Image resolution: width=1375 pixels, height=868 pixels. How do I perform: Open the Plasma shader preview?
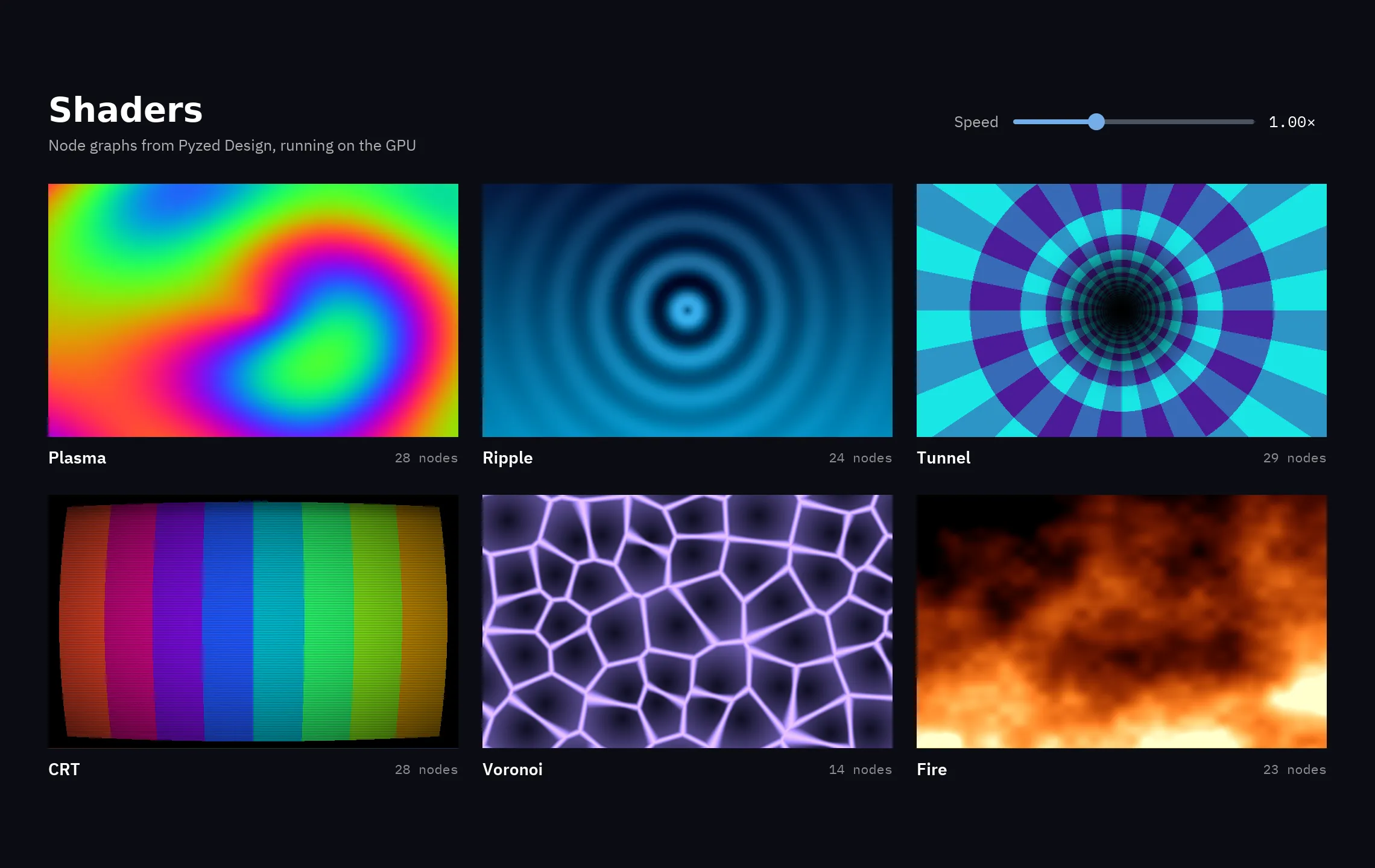pos(253,310)
